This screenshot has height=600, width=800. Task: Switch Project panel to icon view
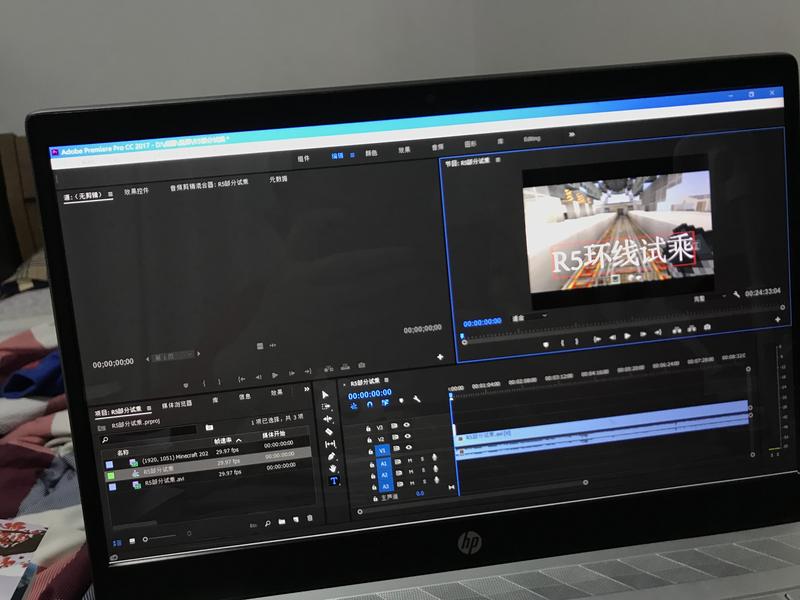pos(132,541)
